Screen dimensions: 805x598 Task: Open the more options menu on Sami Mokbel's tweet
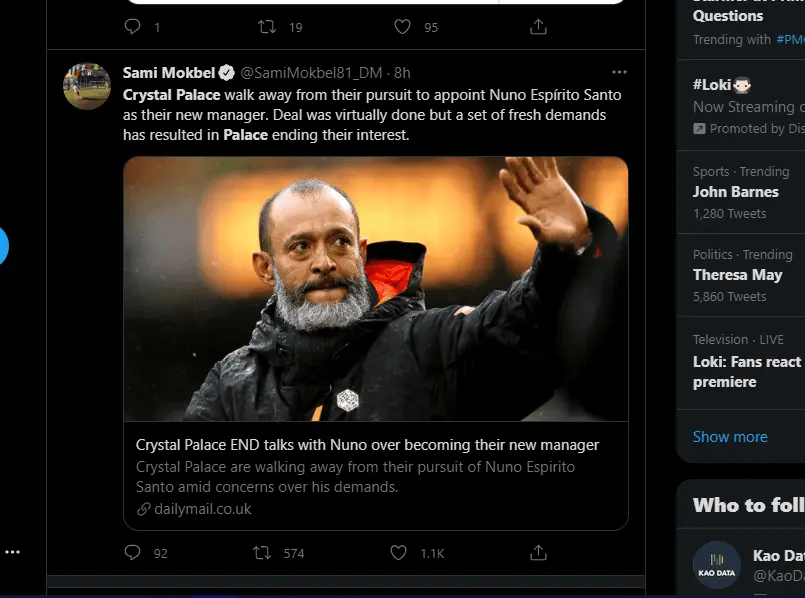619,72
